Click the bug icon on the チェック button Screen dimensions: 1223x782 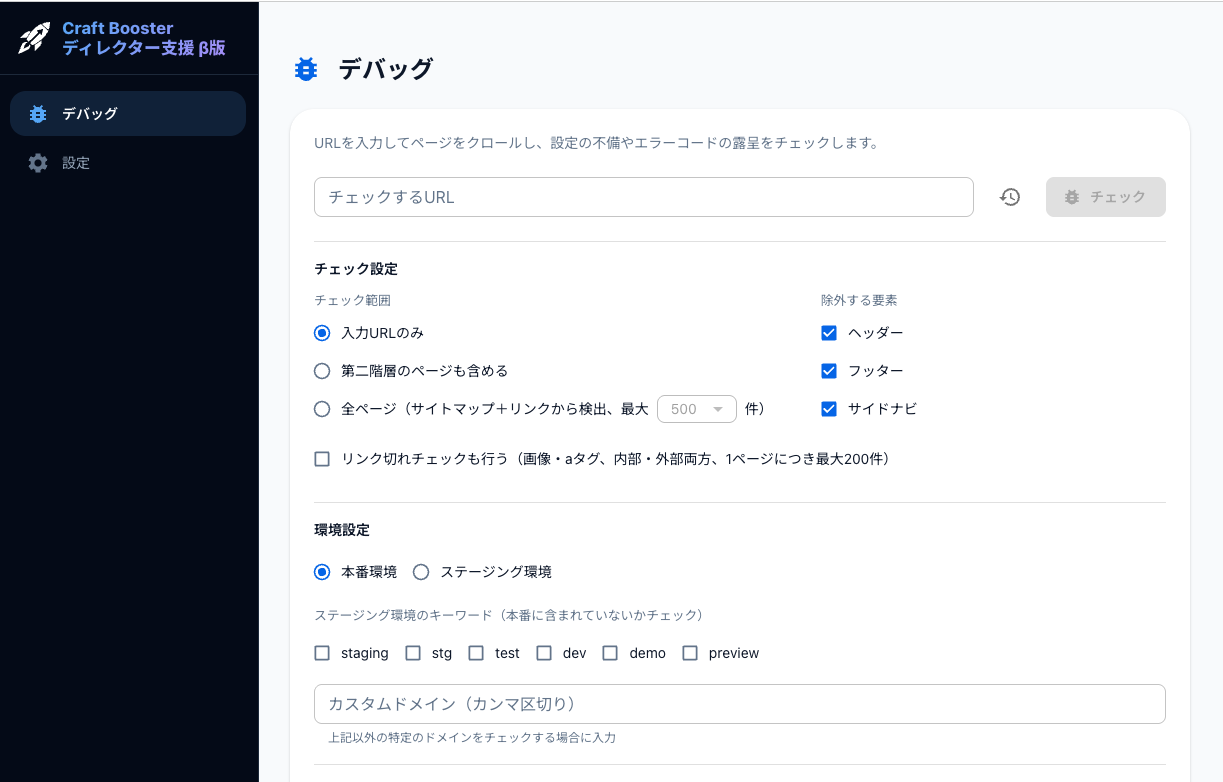[x=1071, y=197]
